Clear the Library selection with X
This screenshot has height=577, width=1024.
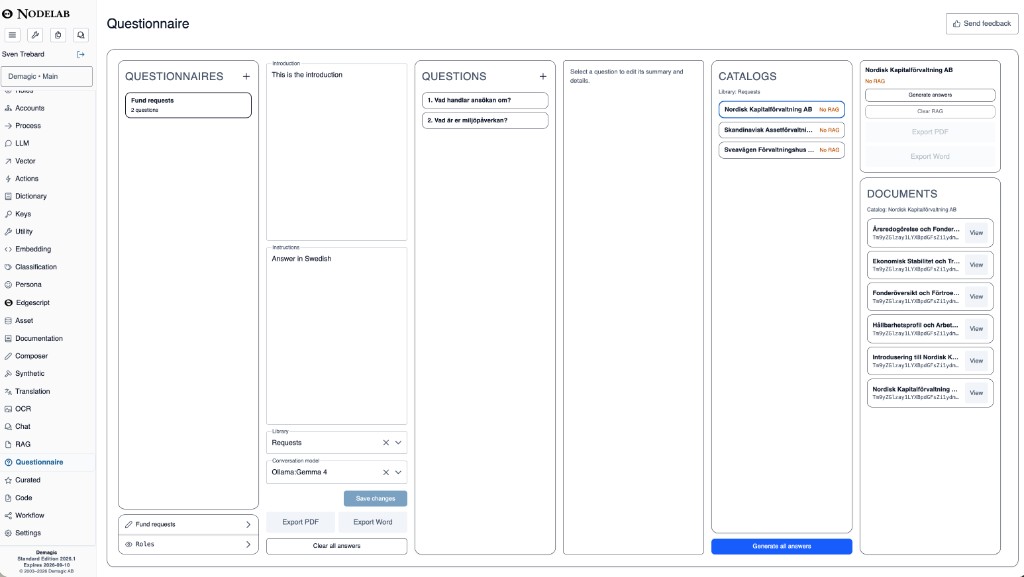click(x=386, y=443)
